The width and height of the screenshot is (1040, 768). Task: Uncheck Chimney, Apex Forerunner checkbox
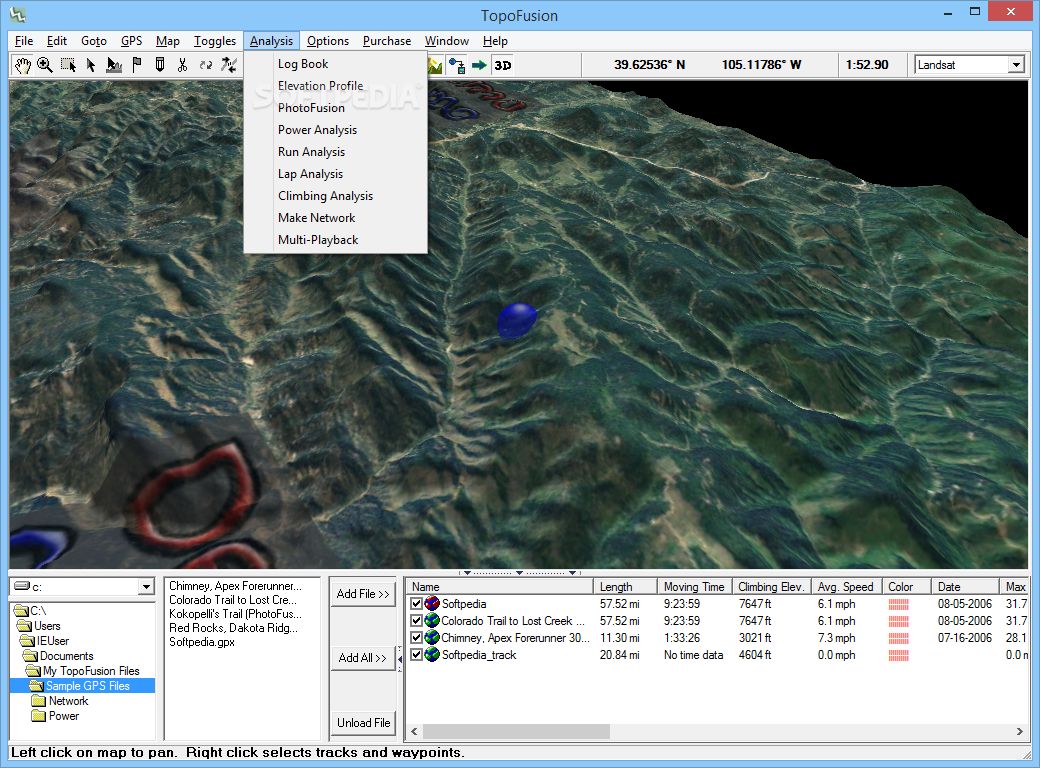pos(417,637)
